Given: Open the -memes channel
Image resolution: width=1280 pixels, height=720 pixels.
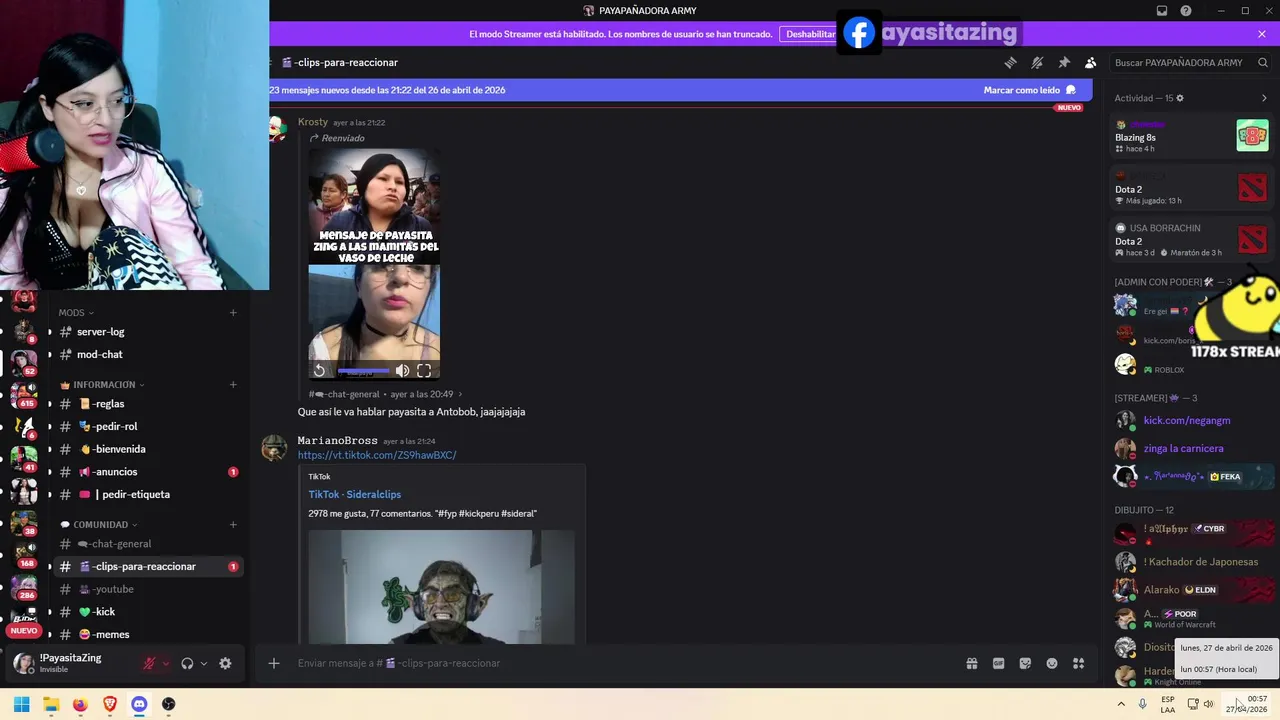Looking at the screenshot, I should tap(147, 635).
